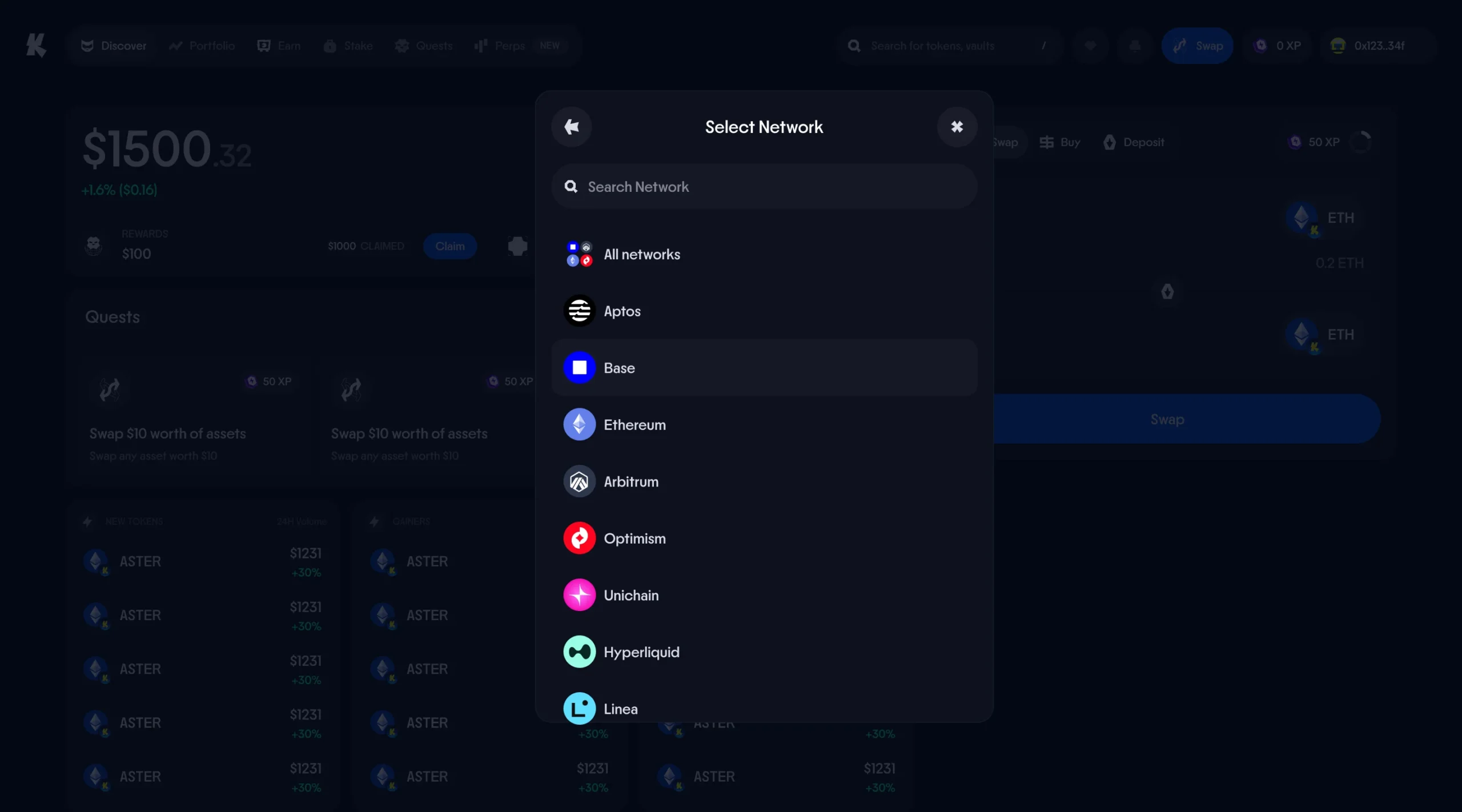Click the gear icon next to Claim
This screenshot has height=812, width=1462.
pos(517,246)
